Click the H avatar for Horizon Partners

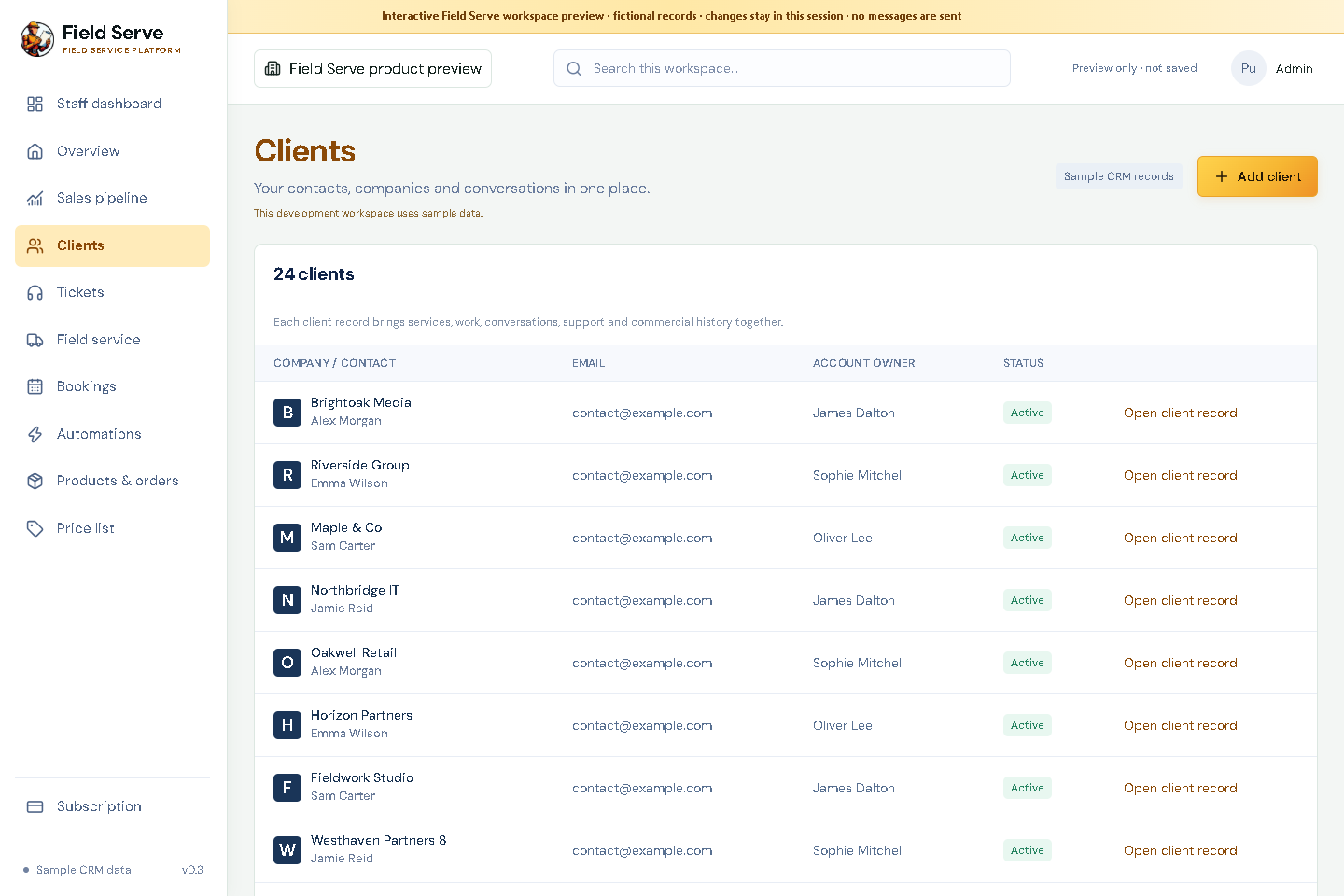[287, 725]
